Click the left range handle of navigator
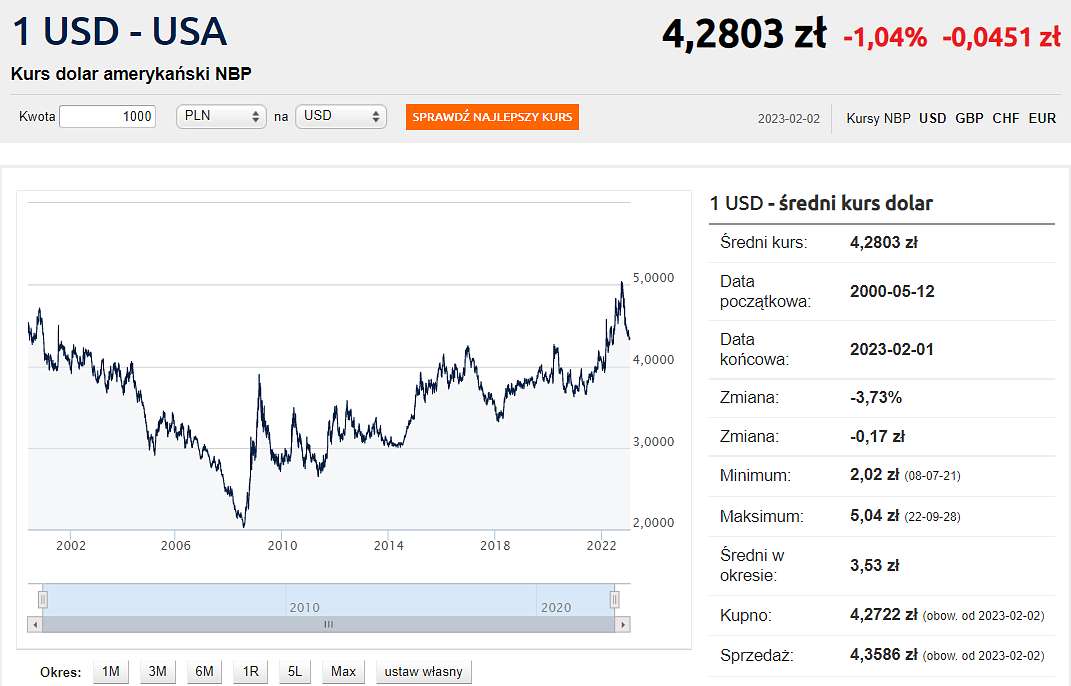This screenshot has height=686, width=1071. (42, 600)
